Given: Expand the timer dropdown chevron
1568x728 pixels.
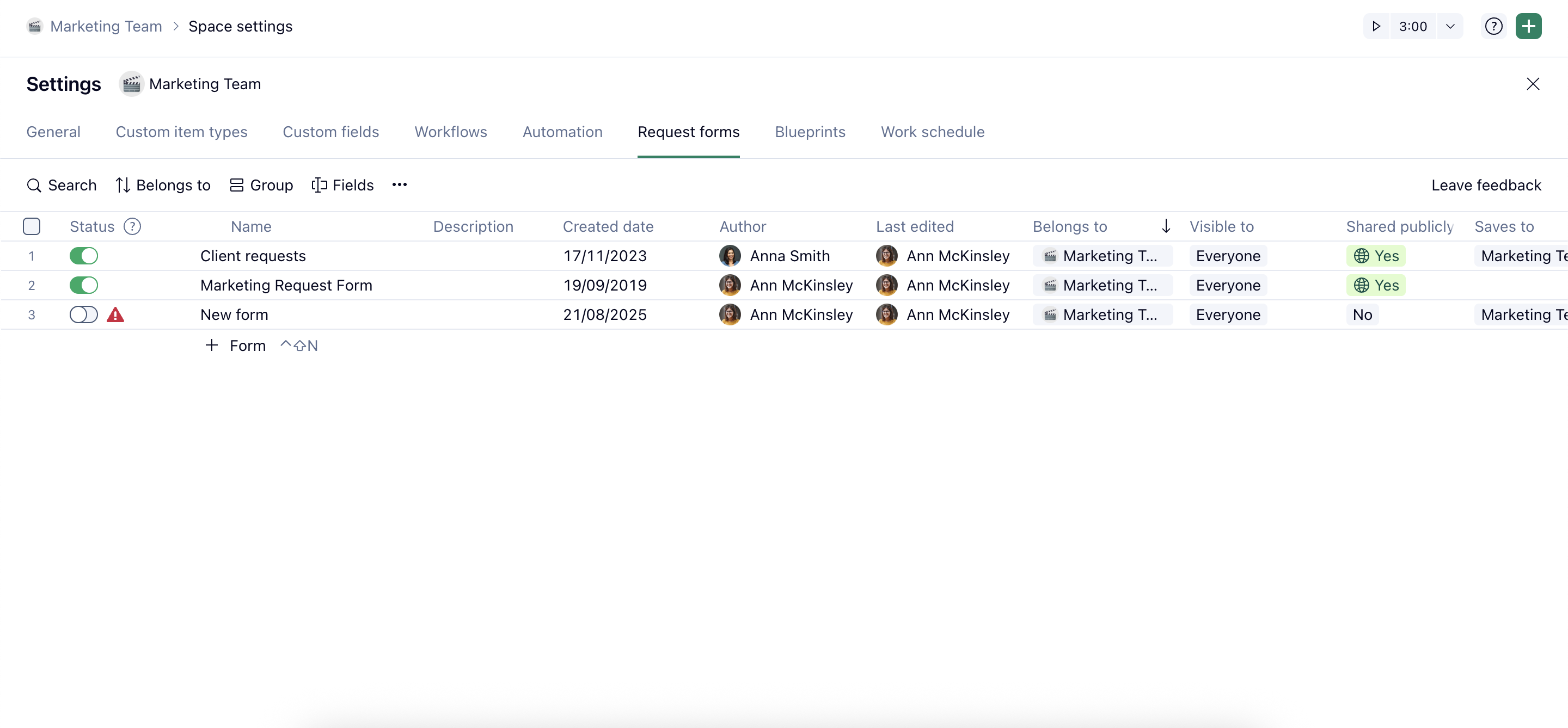Looking at the screenshot, I should click(x=1450, y=26).
